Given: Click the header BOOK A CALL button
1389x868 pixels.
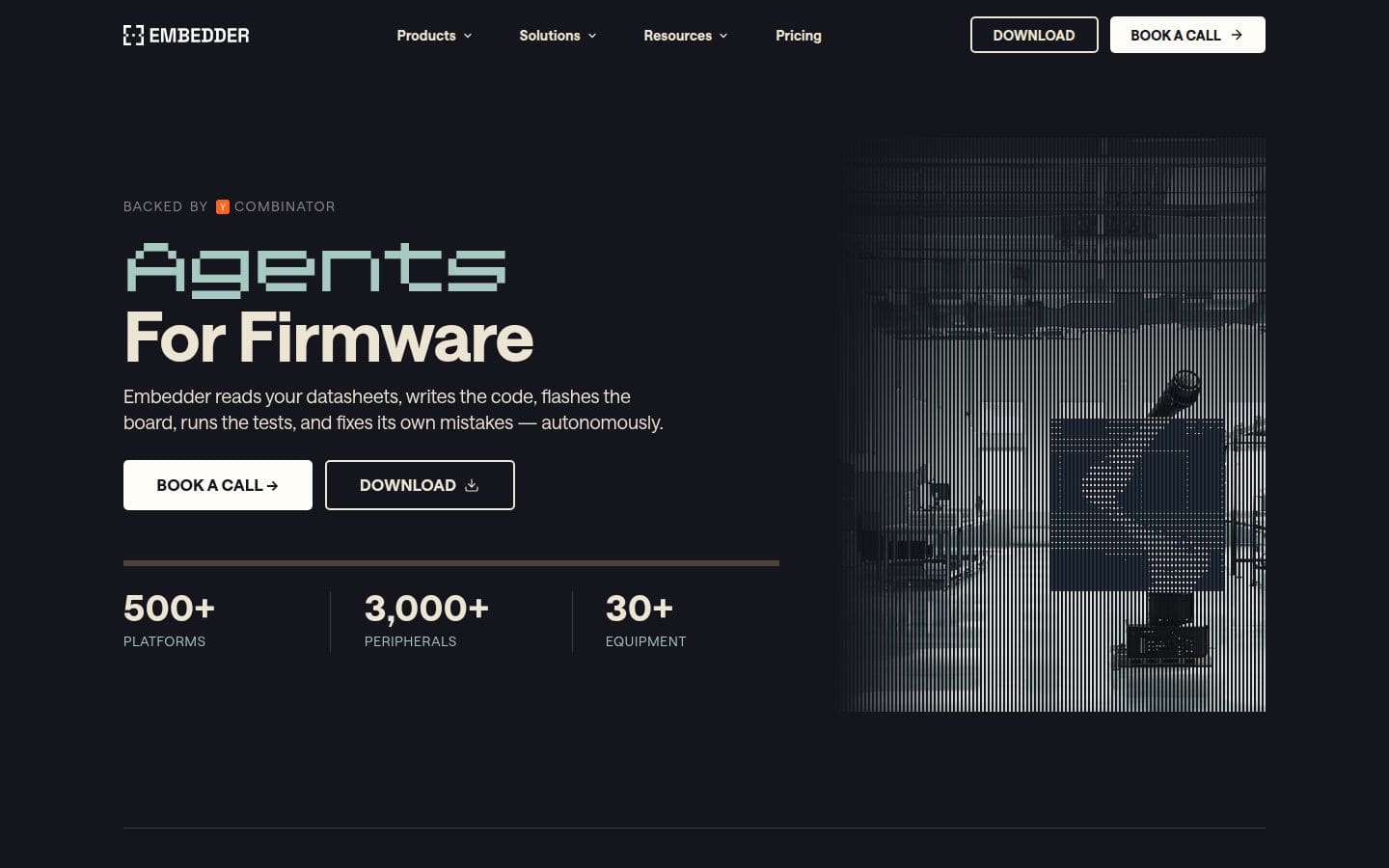Looking at the screenshot, I should coord(1187,35).
